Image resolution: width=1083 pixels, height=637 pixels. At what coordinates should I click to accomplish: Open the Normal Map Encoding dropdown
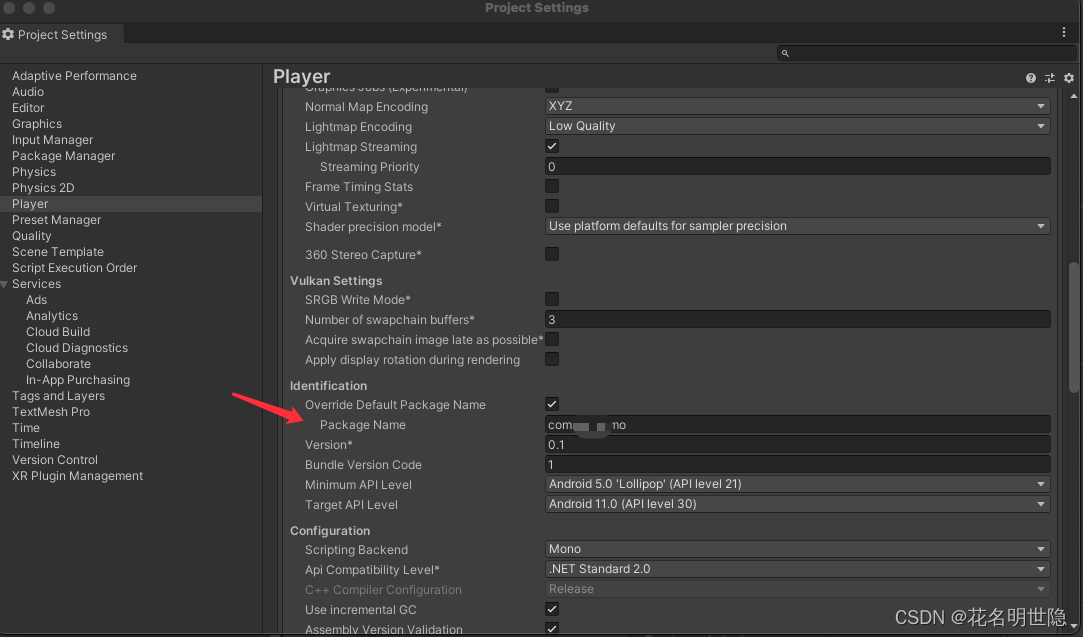(x=797, y=106)
